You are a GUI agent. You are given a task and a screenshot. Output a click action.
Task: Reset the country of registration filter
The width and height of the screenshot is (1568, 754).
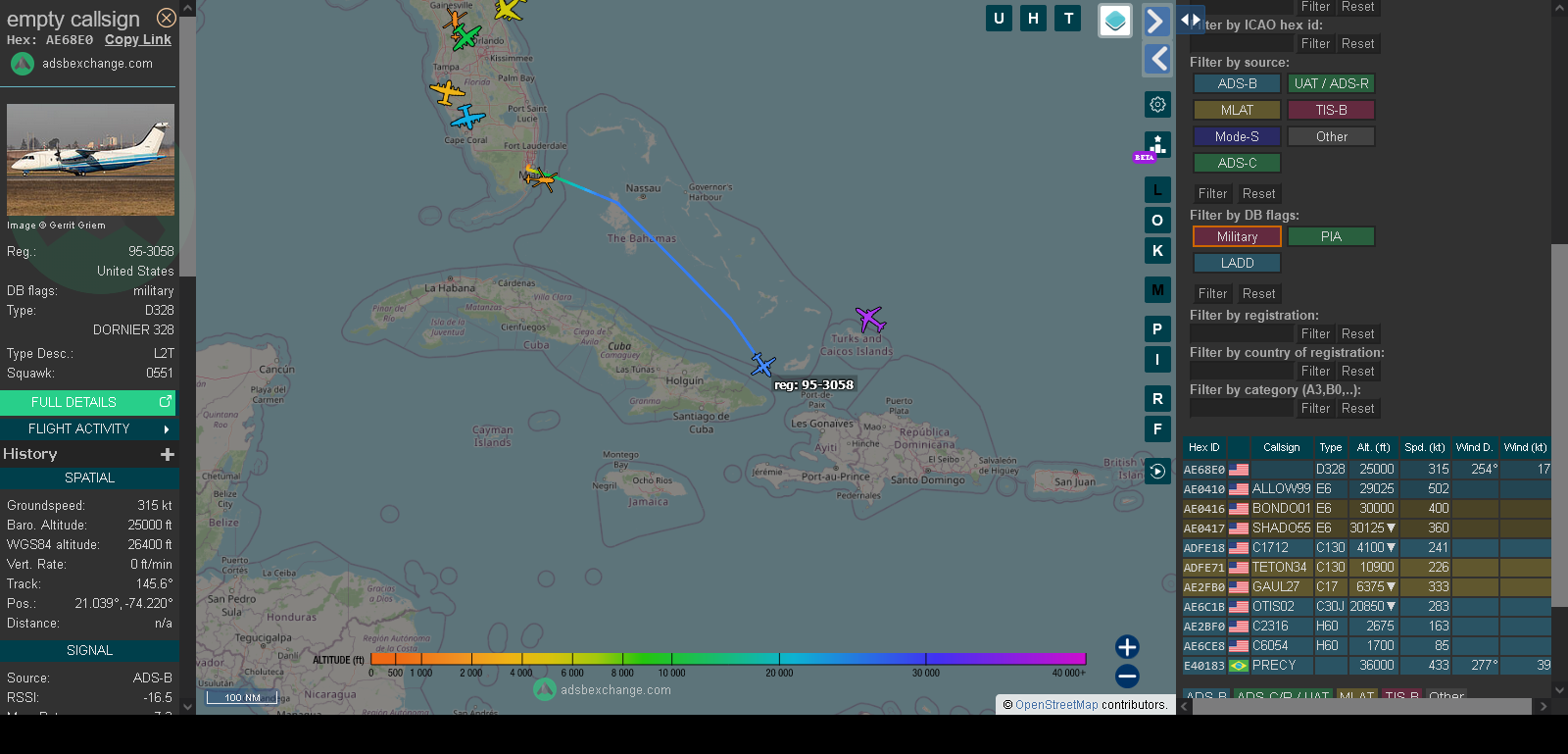tap(1357, 372)
